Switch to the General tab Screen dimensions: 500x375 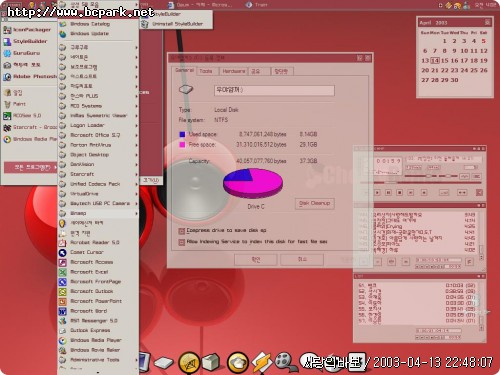pyautogui.click(x=184, y=70)
